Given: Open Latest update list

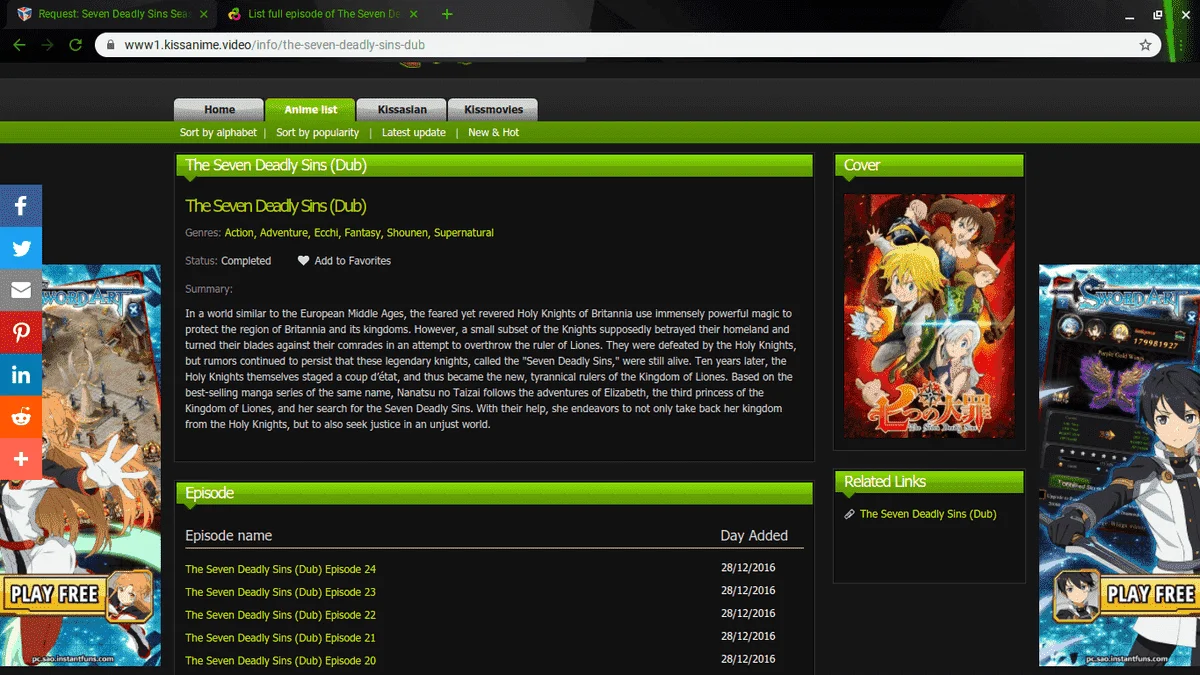Looking at the screenshot, I should (414, 132).
